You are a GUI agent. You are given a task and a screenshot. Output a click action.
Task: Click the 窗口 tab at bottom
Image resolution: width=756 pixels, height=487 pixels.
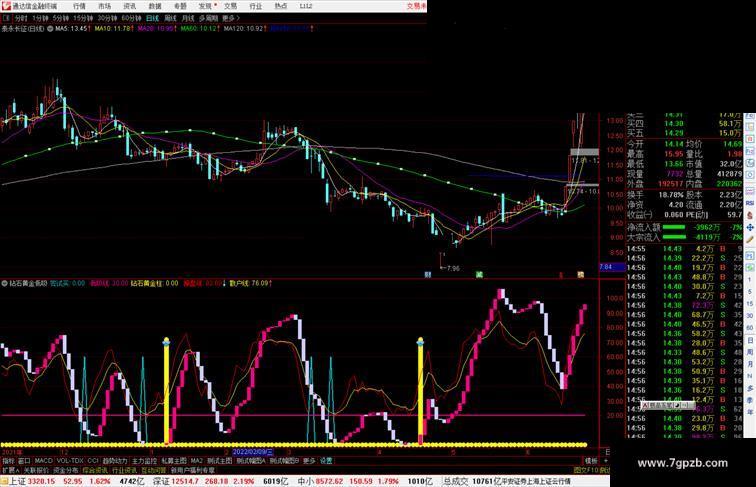pos(24,461)
